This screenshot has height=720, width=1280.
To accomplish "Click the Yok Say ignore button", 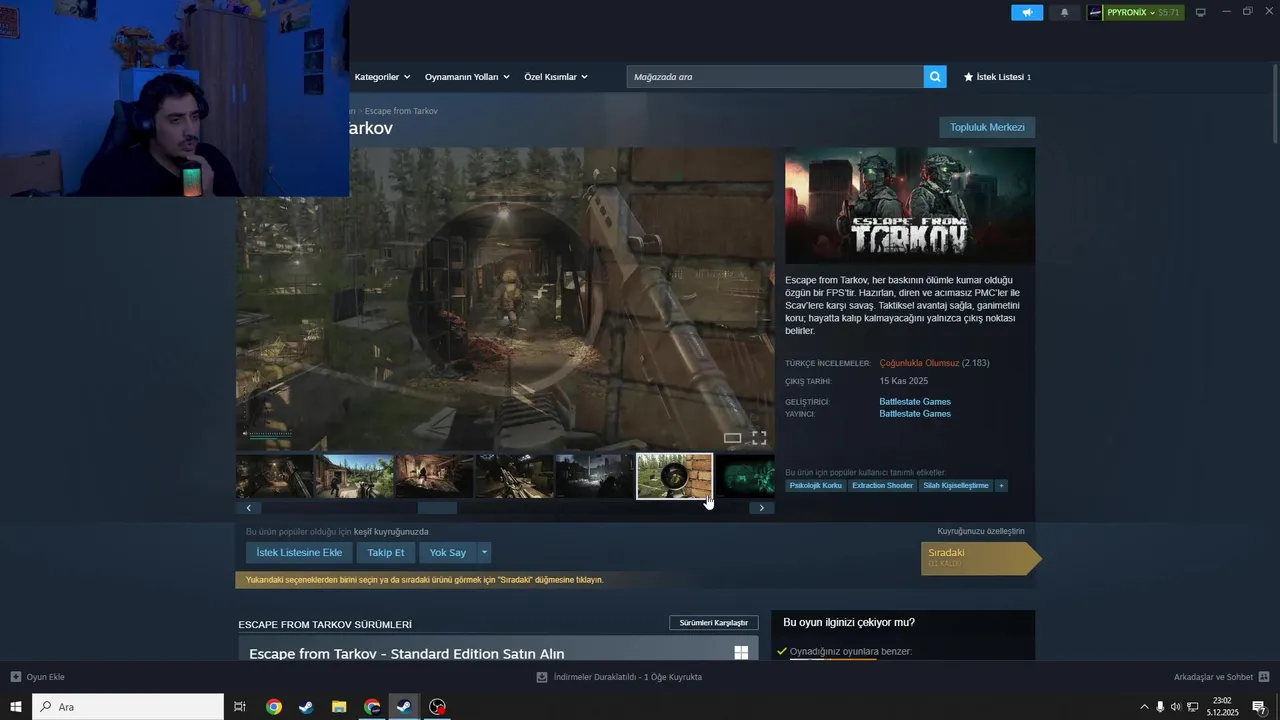I will point(448,553).
